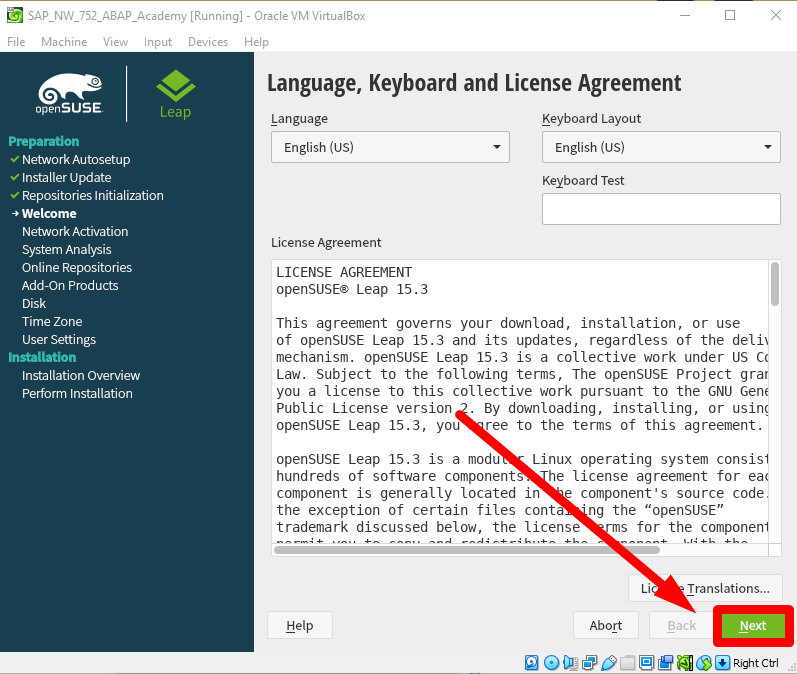Open the Devices menu
797x674 pixels.
pyautogui.click(x=208, y=42)
